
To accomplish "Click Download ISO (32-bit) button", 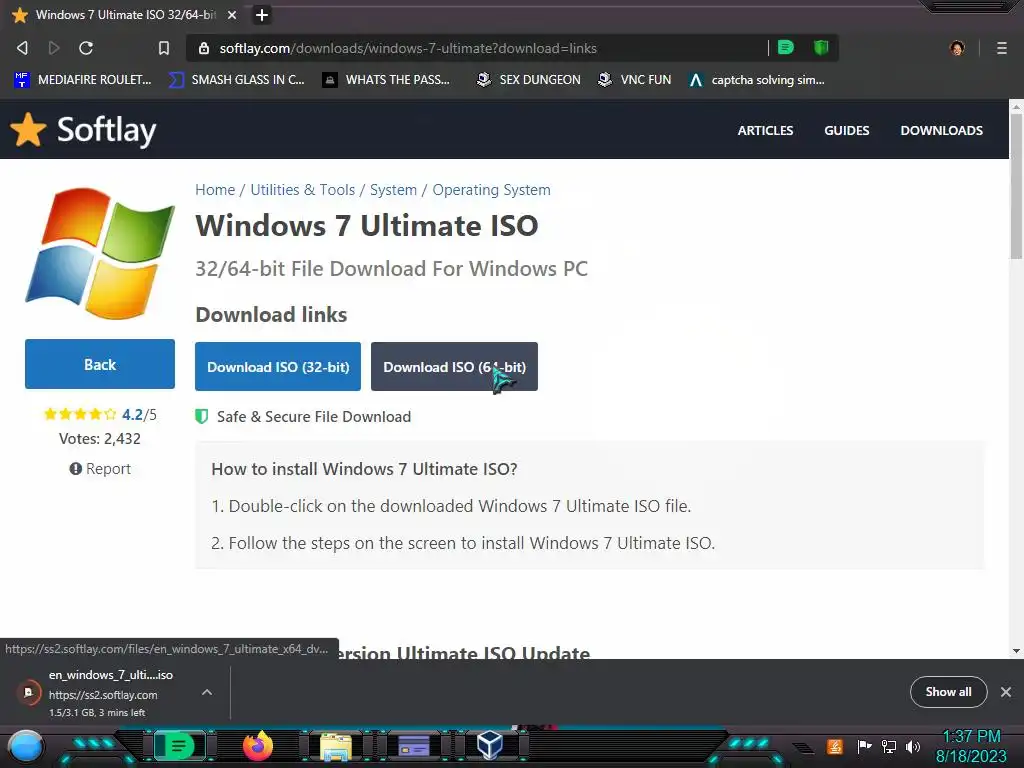I will (278, 366).
